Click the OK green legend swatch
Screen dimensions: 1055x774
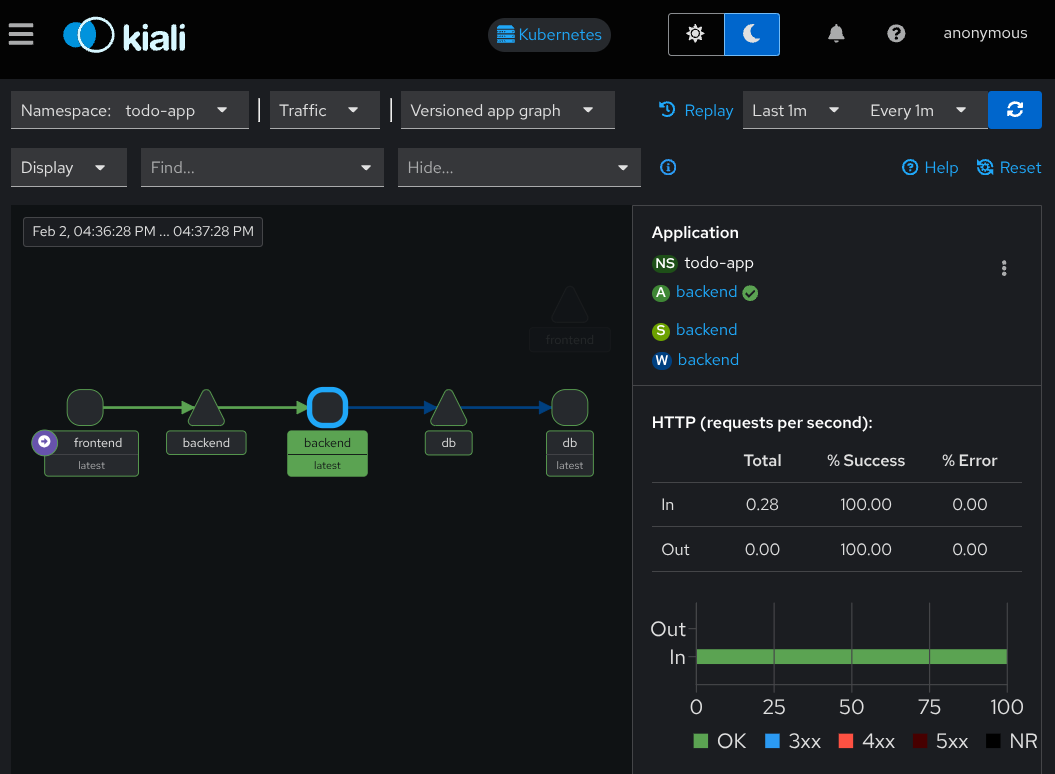[700, 741]
